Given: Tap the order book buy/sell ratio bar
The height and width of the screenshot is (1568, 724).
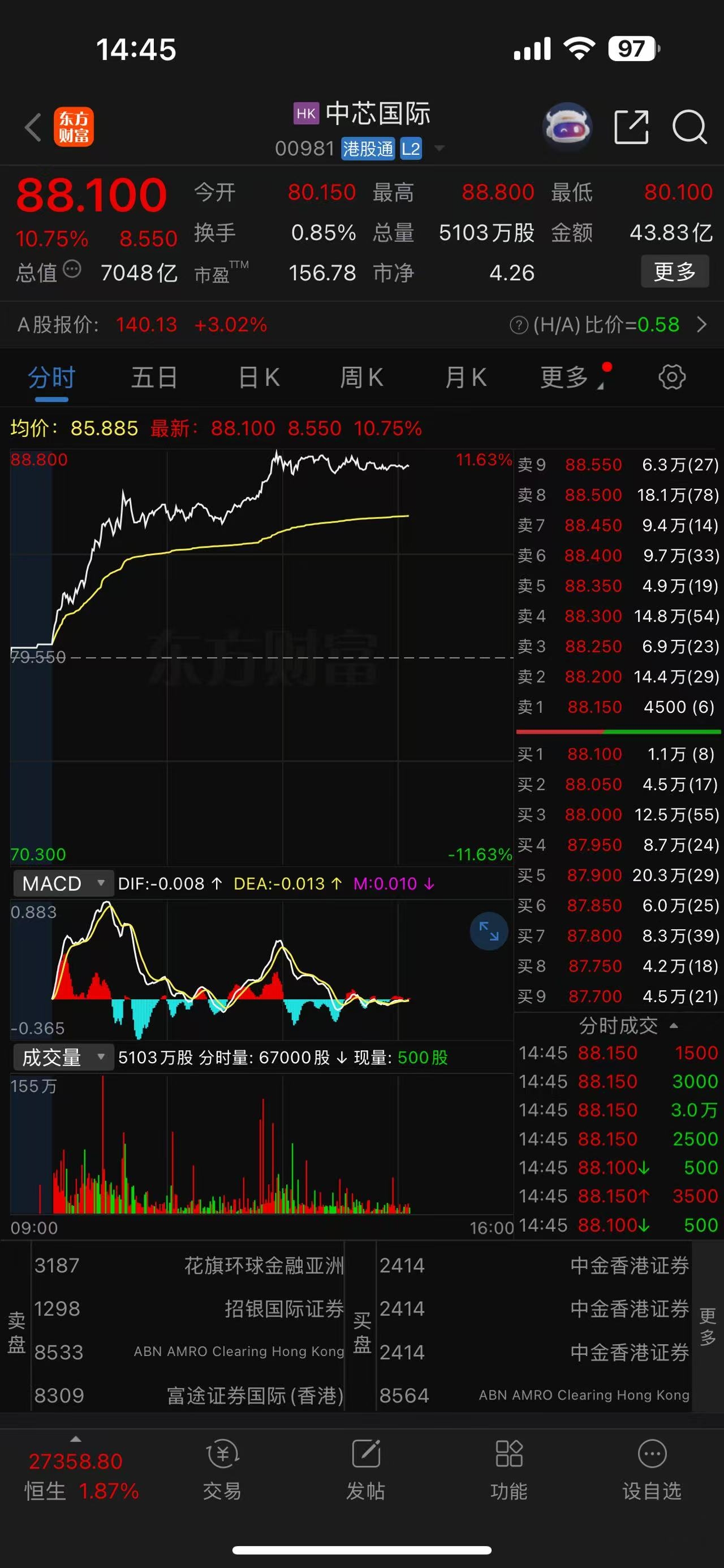Looking at the screenshot, I should [x=618, y=730].
